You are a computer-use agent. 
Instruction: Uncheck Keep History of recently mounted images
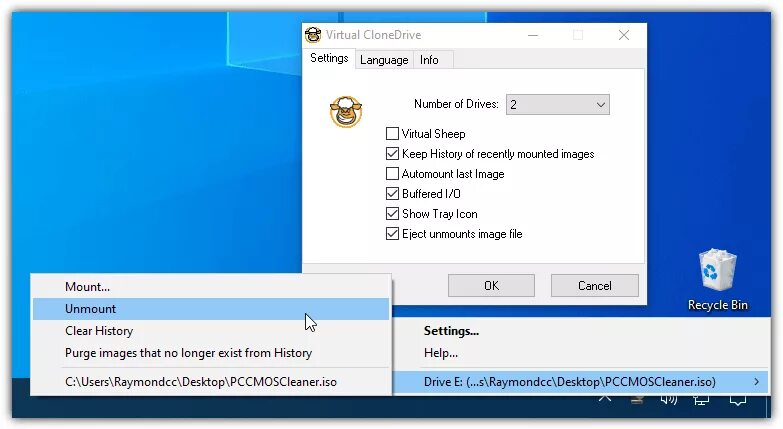(392, 154)
